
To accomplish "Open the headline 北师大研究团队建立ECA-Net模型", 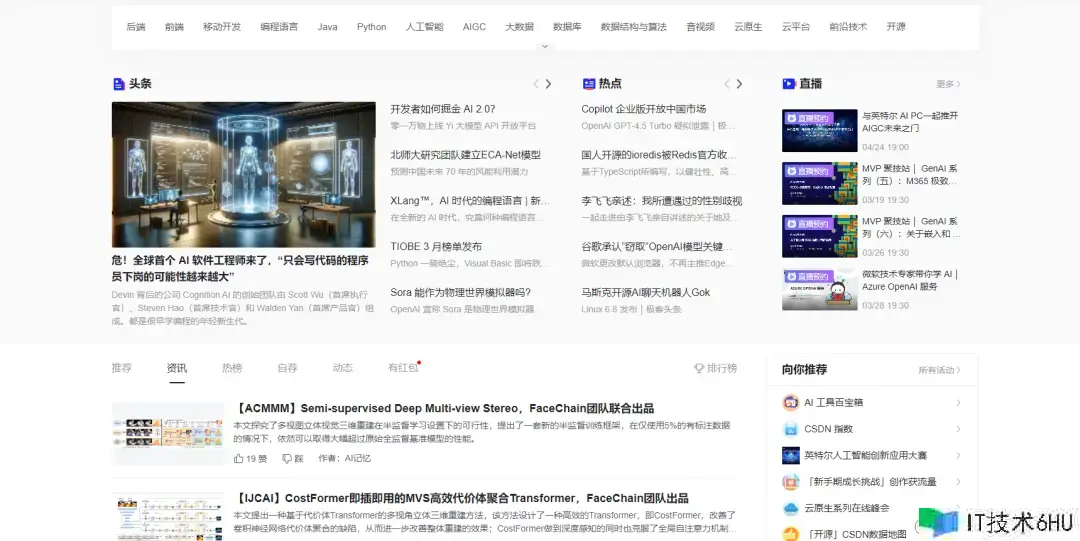I will click(x=466, y=155).
